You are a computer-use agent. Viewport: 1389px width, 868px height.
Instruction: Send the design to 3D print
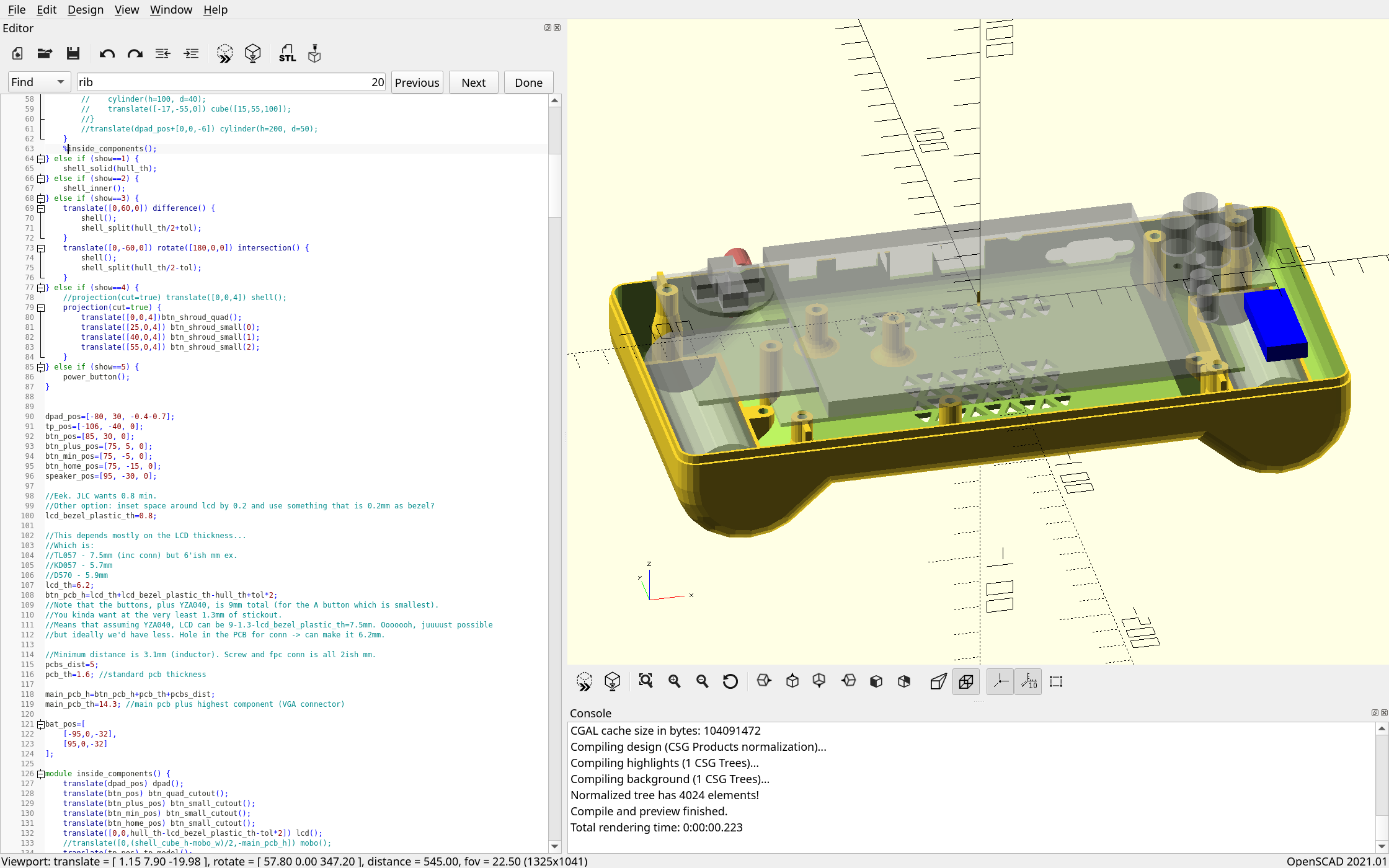[x=315, y=54]
